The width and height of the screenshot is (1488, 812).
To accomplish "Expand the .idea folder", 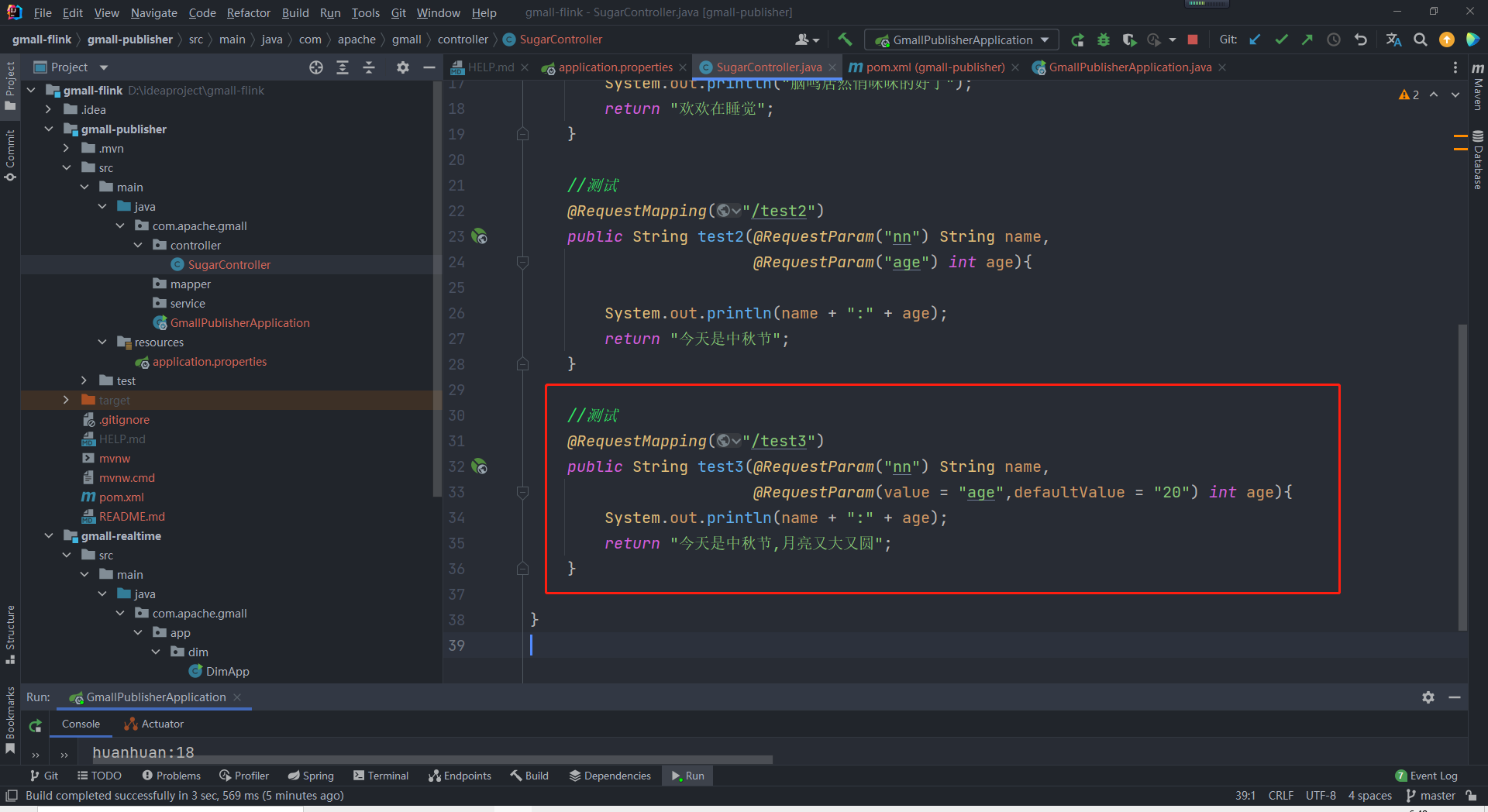I will pos(48,110).
